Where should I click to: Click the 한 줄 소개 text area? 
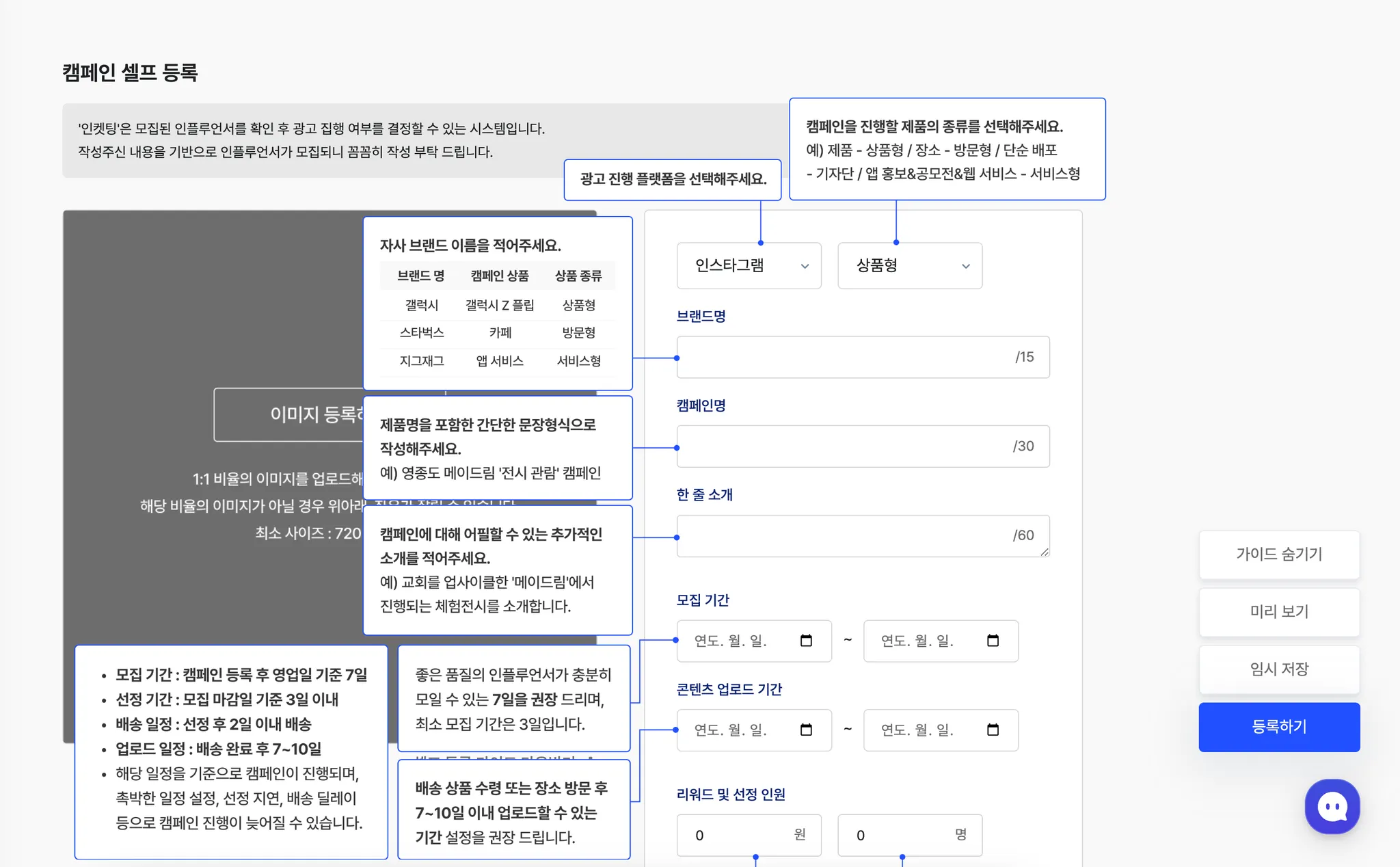[x=841, y=535]
